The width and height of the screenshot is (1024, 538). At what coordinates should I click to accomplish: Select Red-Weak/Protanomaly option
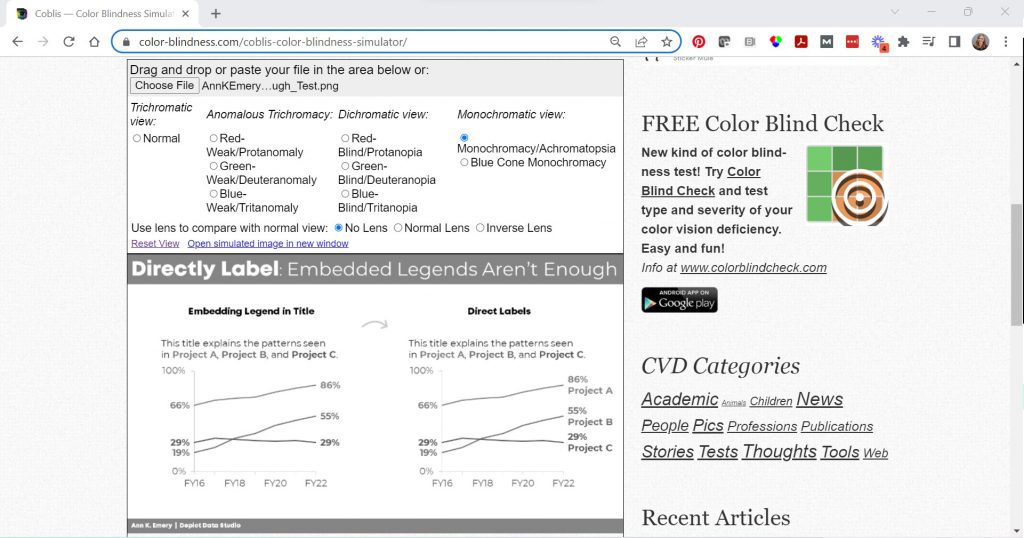point(214,138)
